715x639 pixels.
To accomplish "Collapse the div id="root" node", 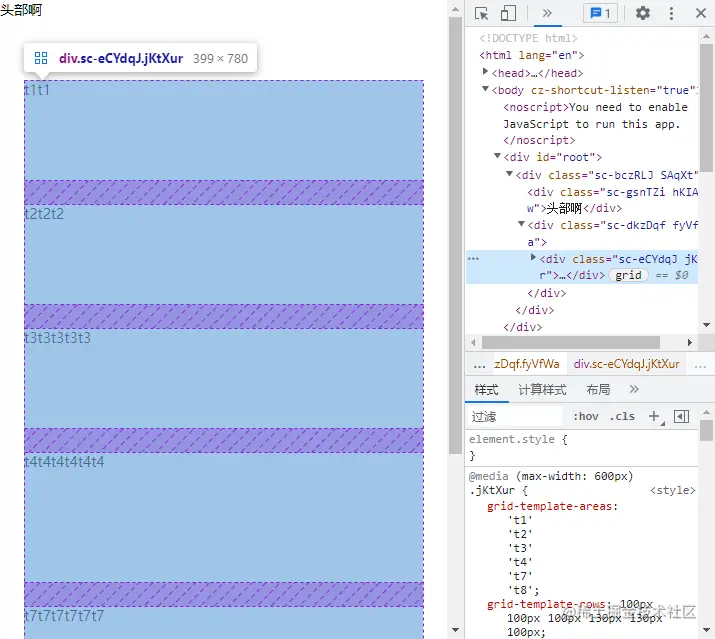I will click(x=498, y=156).
